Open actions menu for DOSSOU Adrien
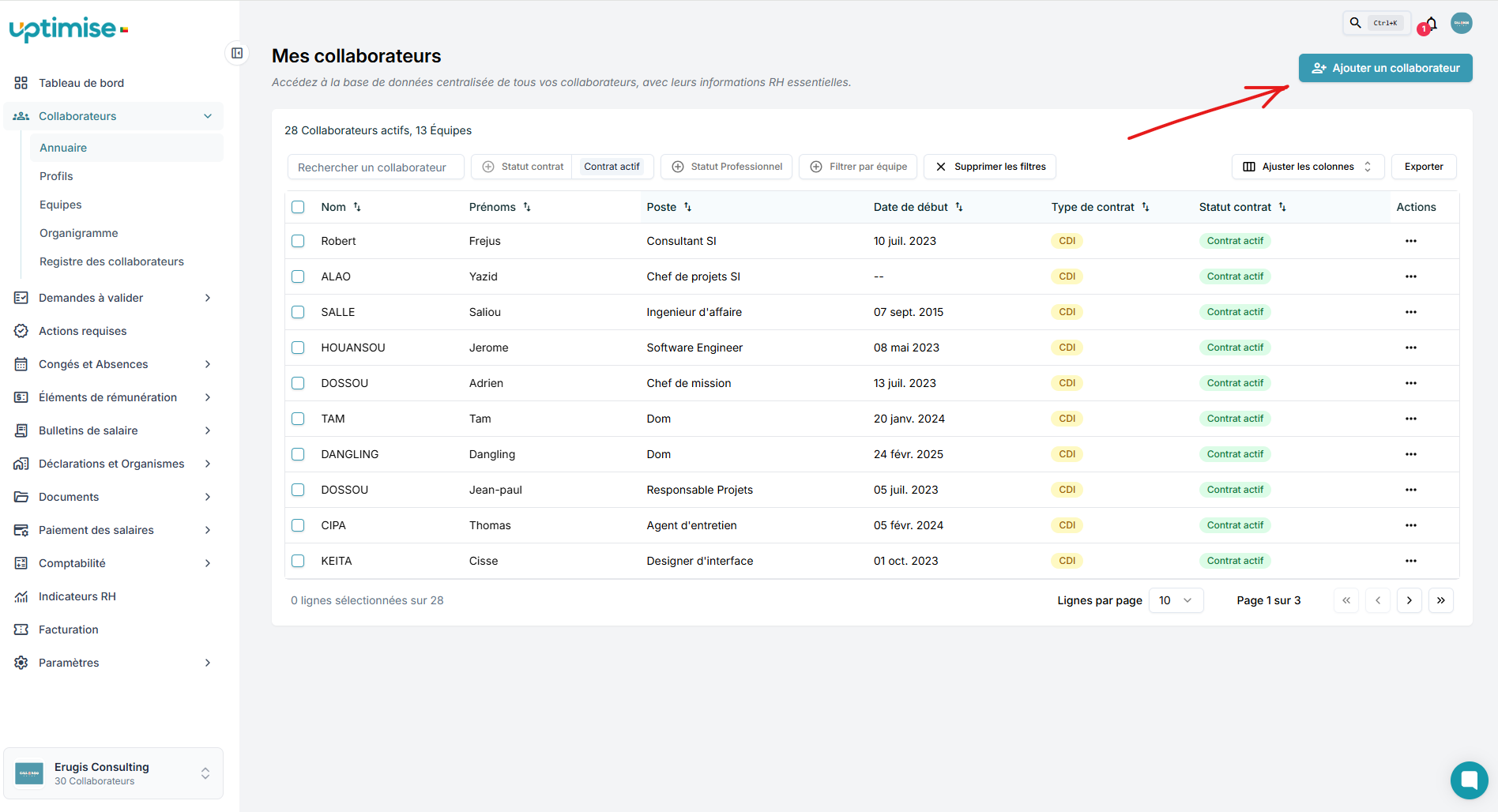The width and height of the screenshot is (1498, 812). point(1411,383)
